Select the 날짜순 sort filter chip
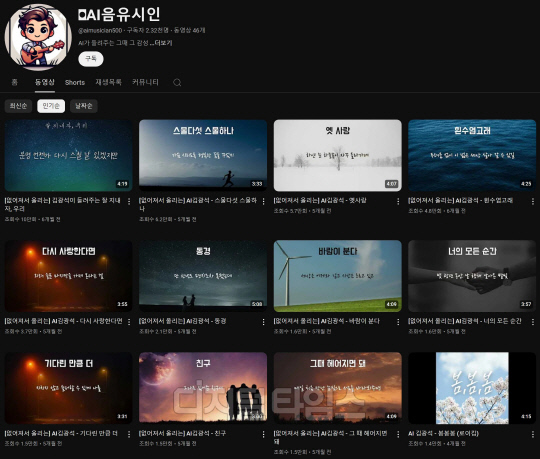 84,106
